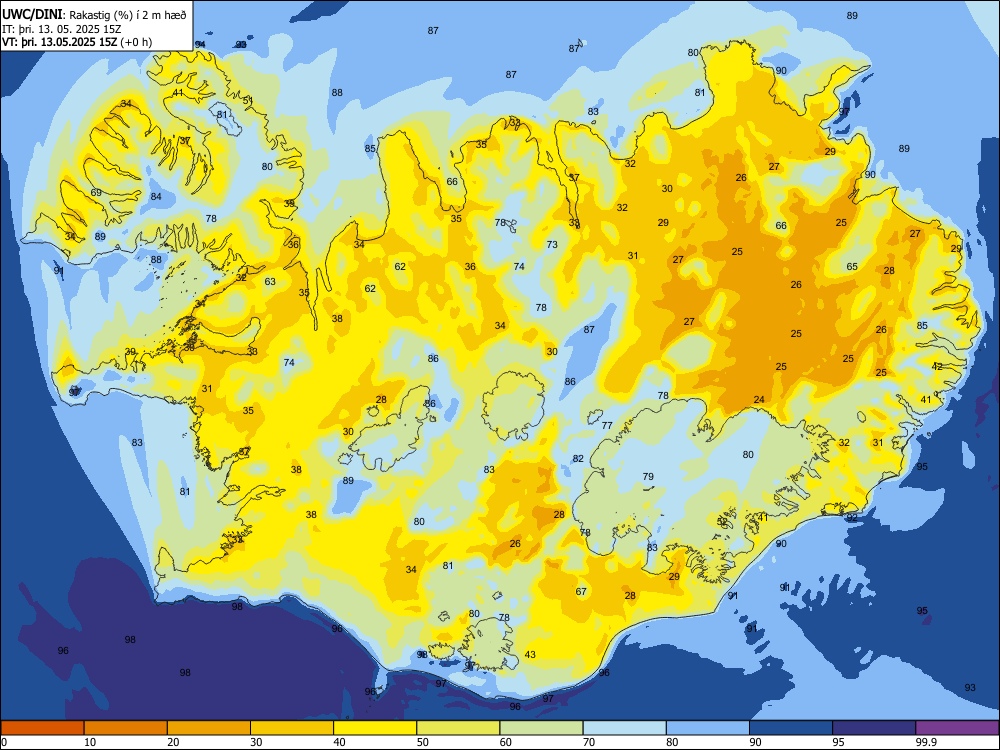
Task: Click the 10–20 orange legend swatch
Action: tap(126, 728)
